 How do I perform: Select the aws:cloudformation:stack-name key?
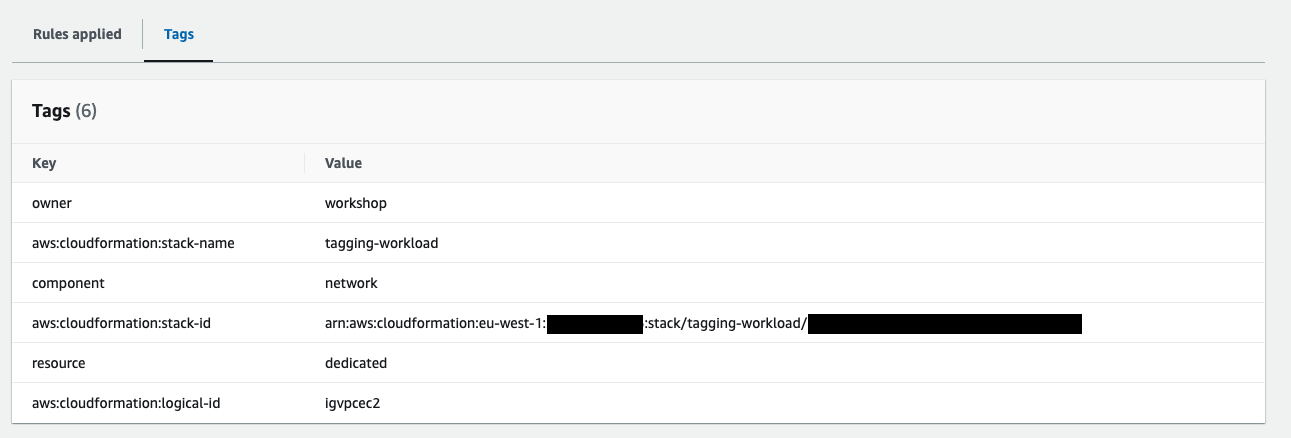coord(134,243)
